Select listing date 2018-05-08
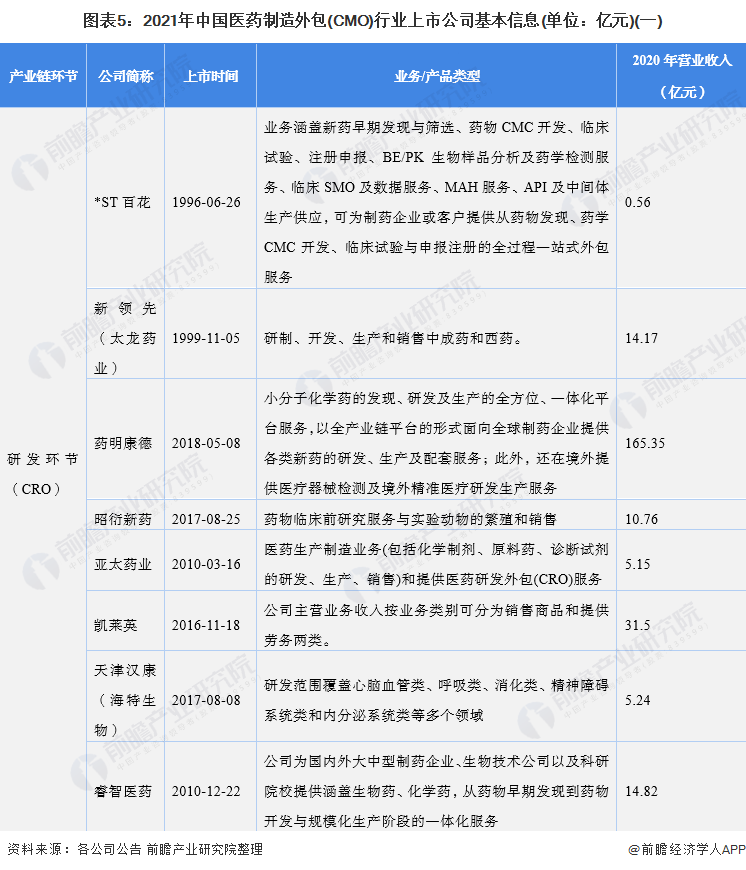Viewport: 746px width, 870px height. click(206, 443)
